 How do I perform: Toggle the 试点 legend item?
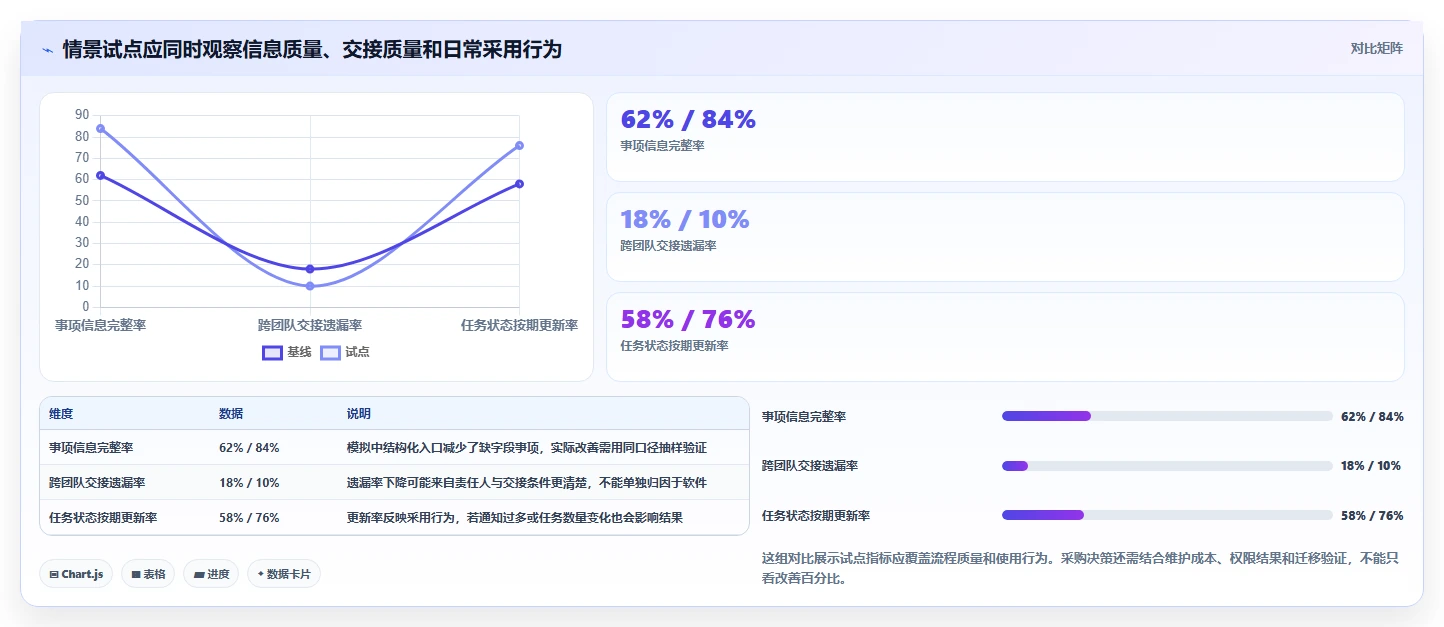pyautogui.click(x=345, y=352)
